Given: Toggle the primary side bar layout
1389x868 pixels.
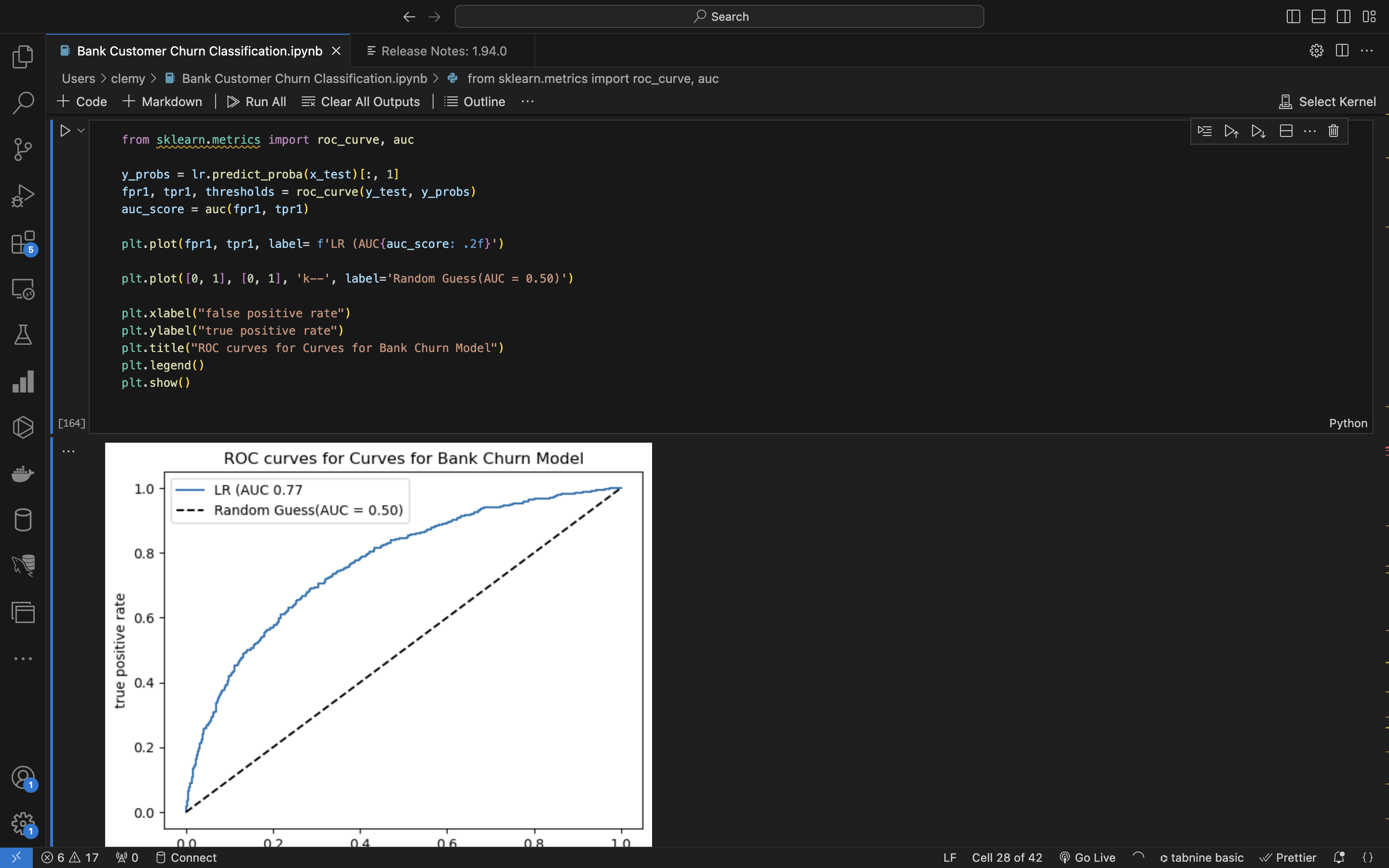Looking at the screenshot, I should coord(1293,17).
